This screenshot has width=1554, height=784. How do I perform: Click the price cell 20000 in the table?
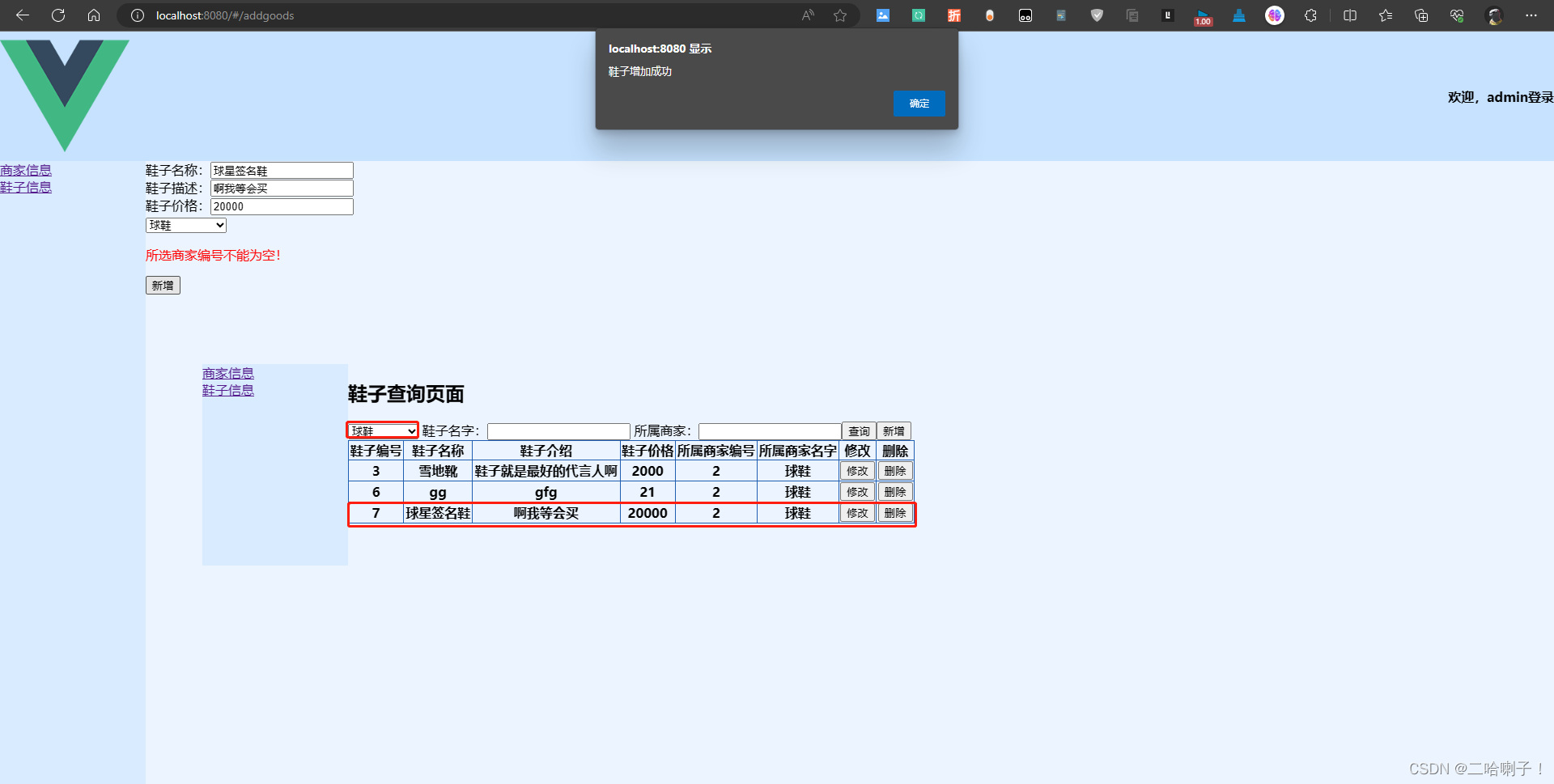647,513
